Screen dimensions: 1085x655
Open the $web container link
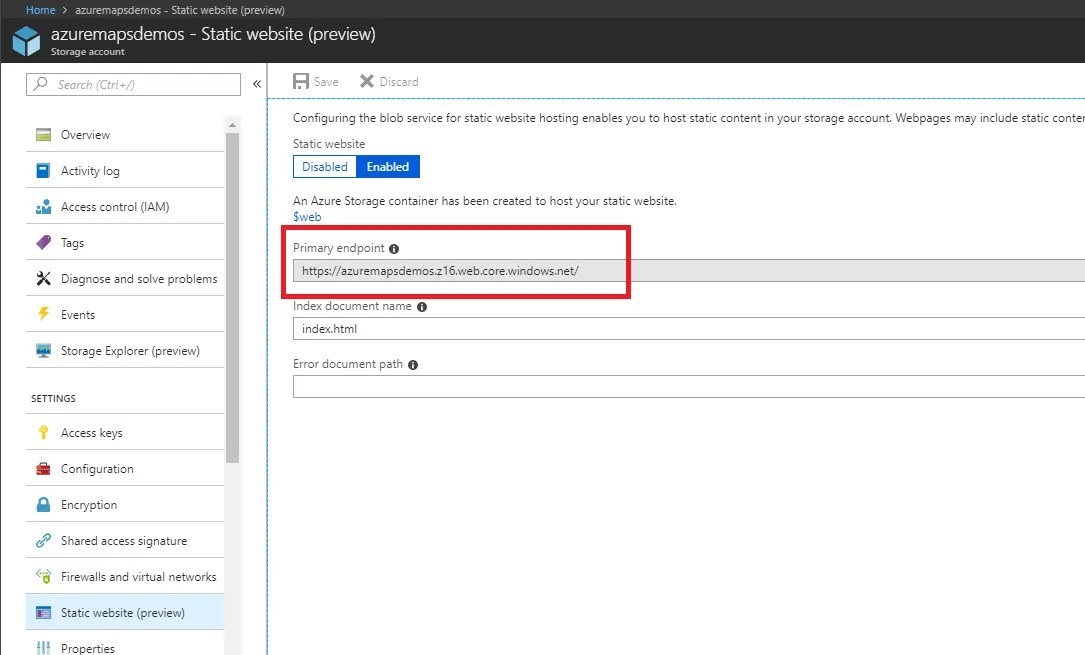click(x=307, y=216)
